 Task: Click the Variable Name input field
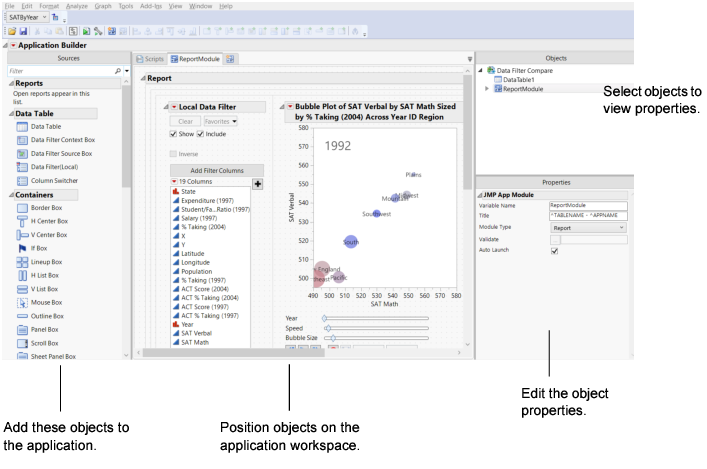(587, 204)
